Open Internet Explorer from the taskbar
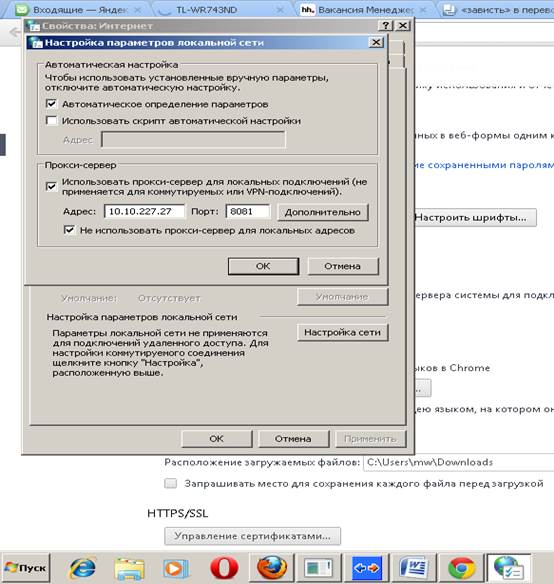The width and height of the screenshot is (554, 584). 82,568
